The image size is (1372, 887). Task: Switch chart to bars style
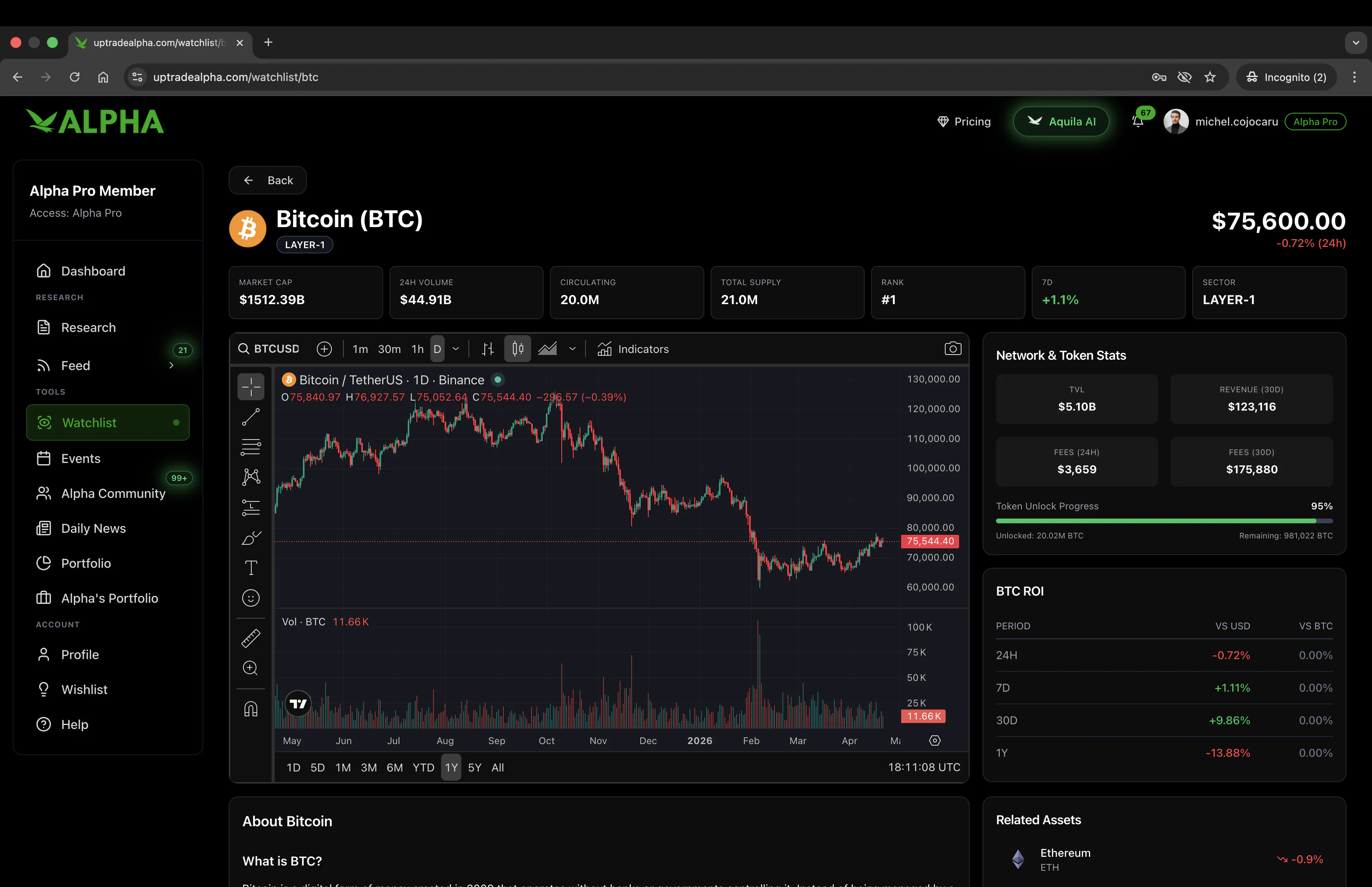[x=488, y=349]
